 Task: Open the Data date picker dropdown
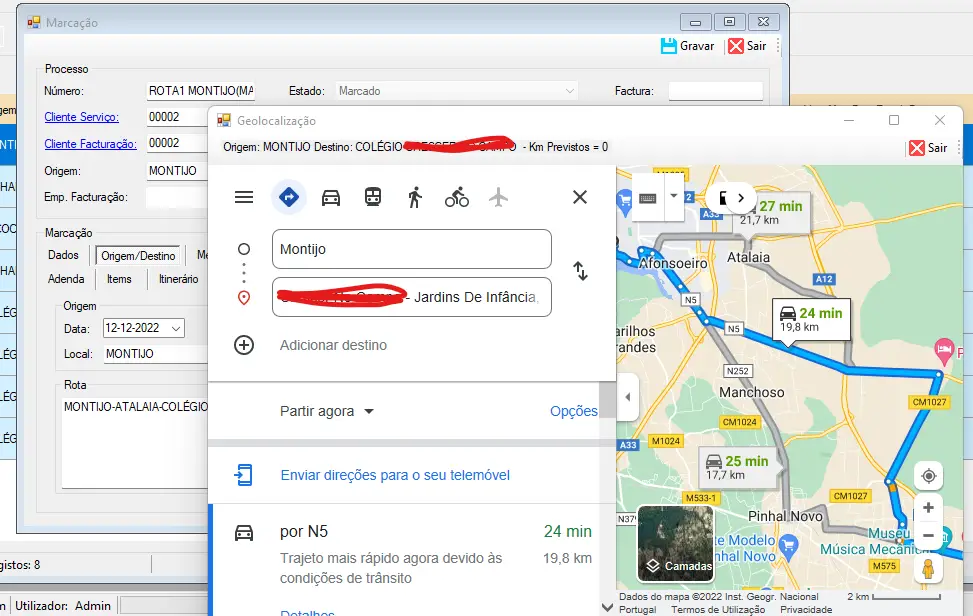(x=176, y=328)
